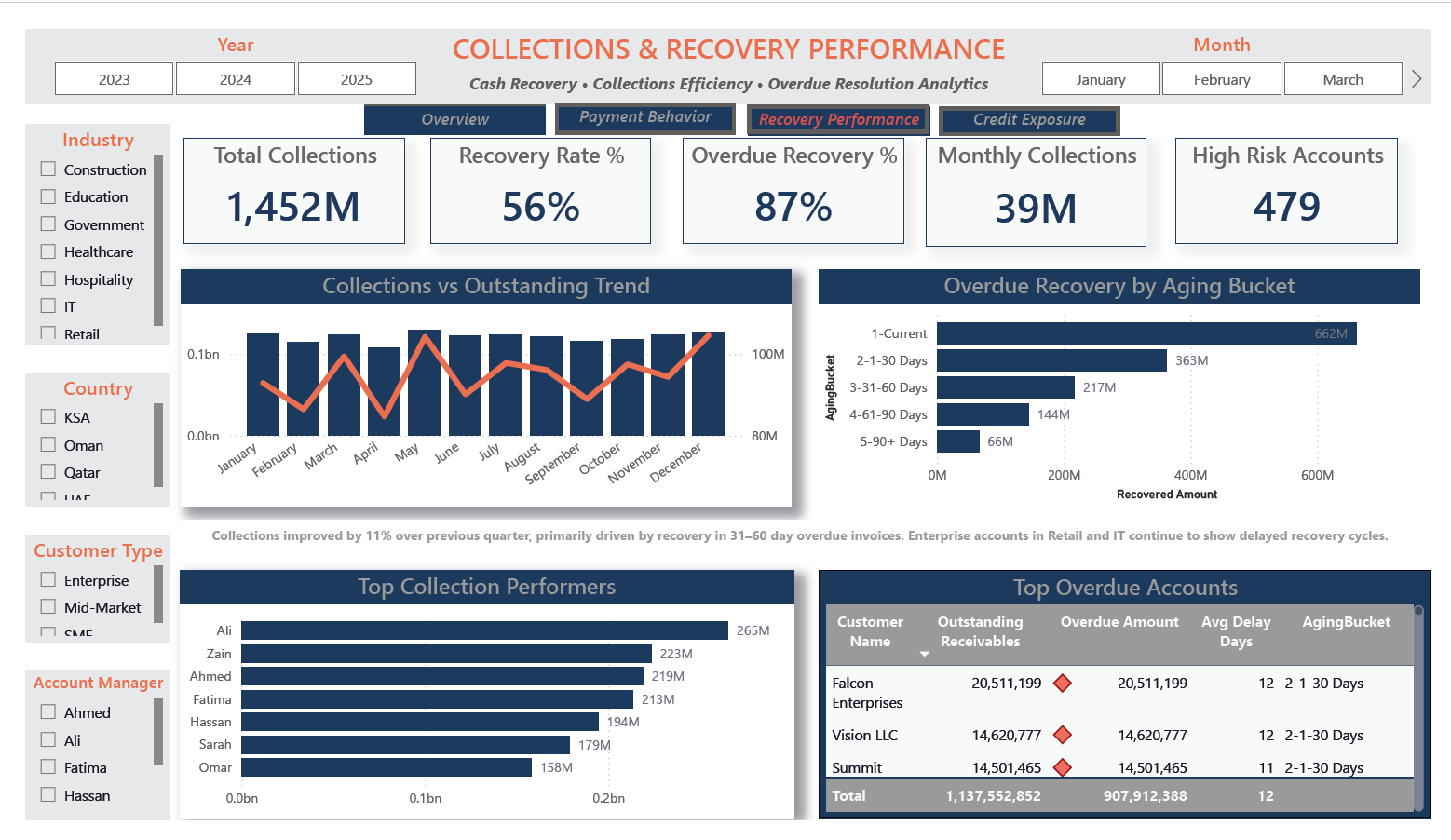This screenshot has width=1451, height=840.
Task: Toggle the Hospitality industry checkbox
Action: click(x=48, y=279)
